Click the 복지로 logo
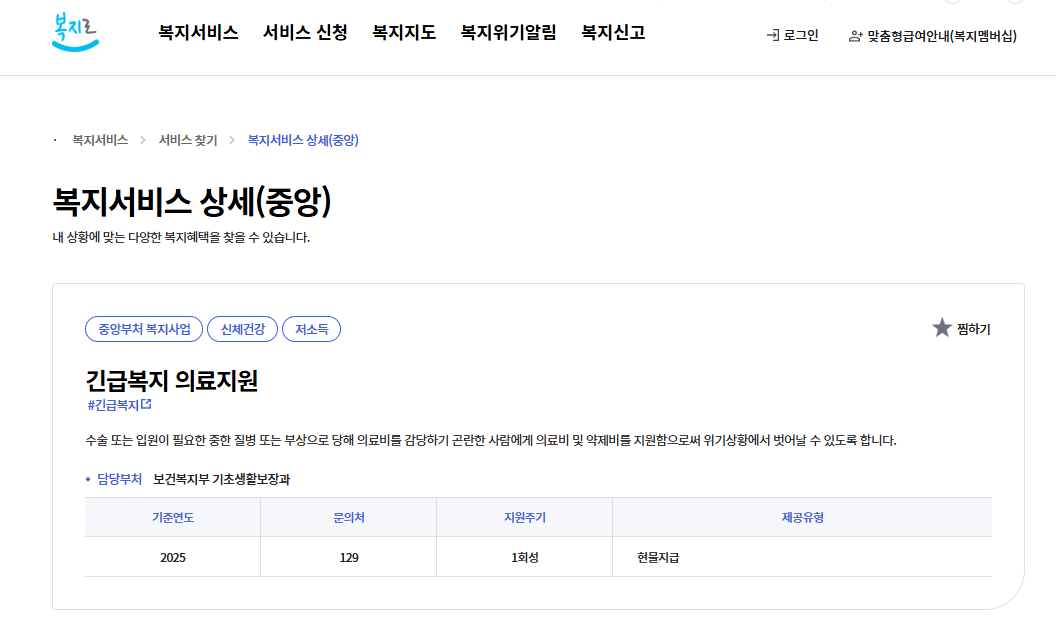Viewport: 1056px width, 624px height. pos(75,32)
